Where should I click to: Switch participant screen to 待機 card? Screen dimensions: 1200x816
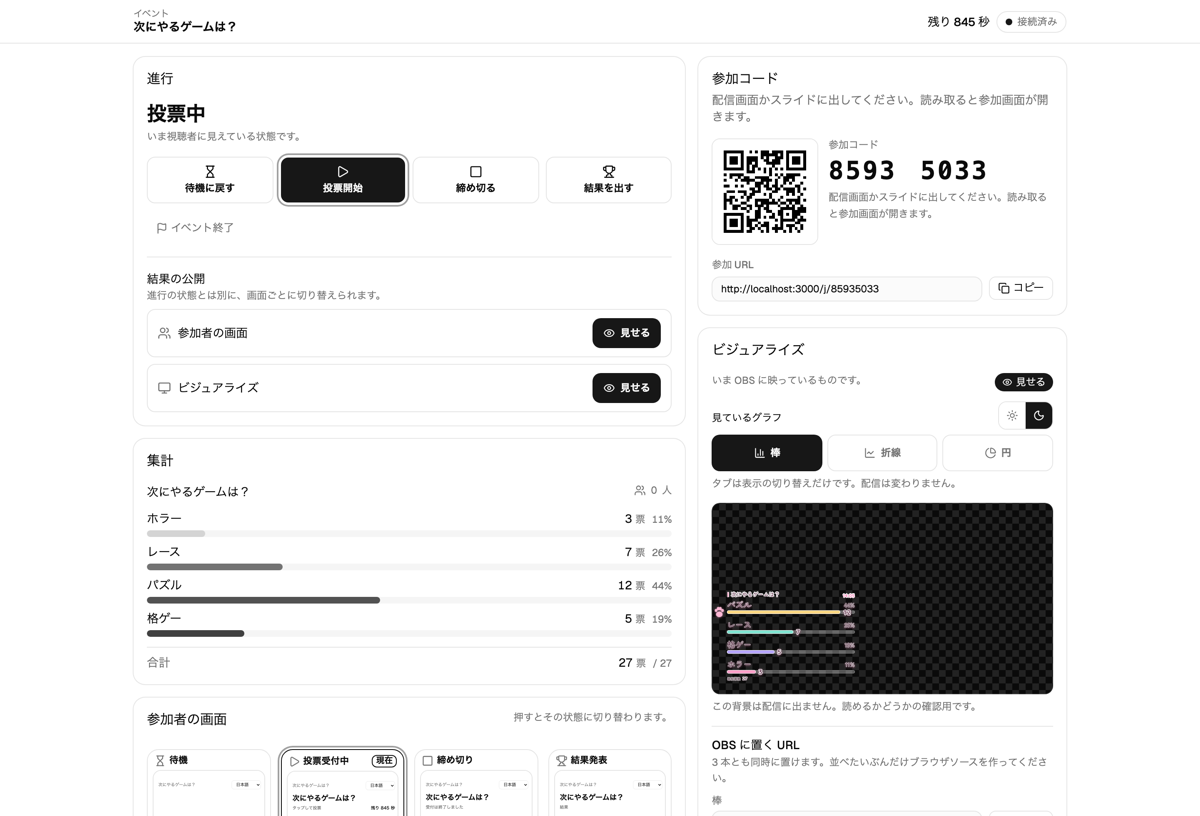coord(209,783)
